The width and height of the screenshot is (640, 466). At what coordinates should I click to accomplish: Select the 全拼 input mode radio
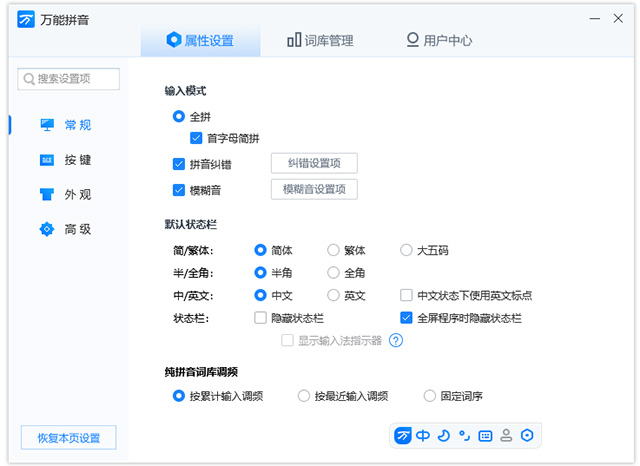tap(179, 116)
